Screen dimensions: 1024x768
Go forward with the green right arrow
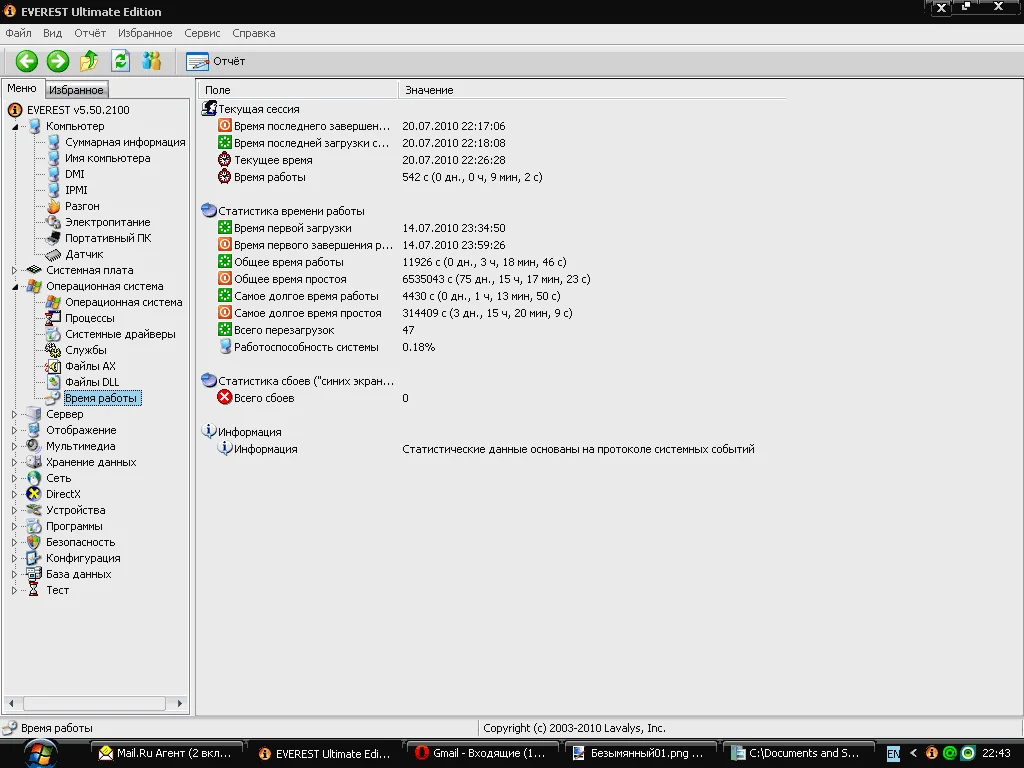[x=57, y=61]
